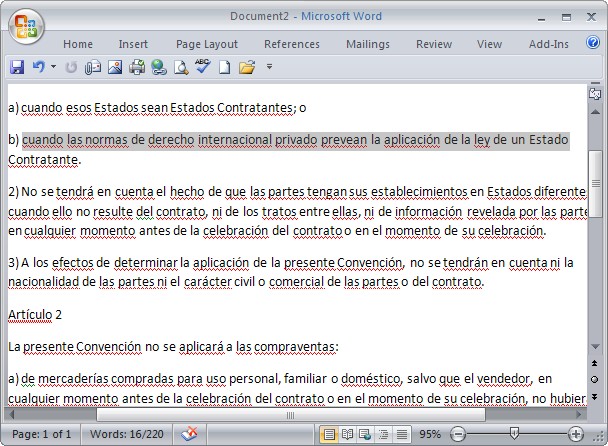Click the Page: 1 of 1 status indicator
Viewport: 608px width, 446px height.
(41, 434)
